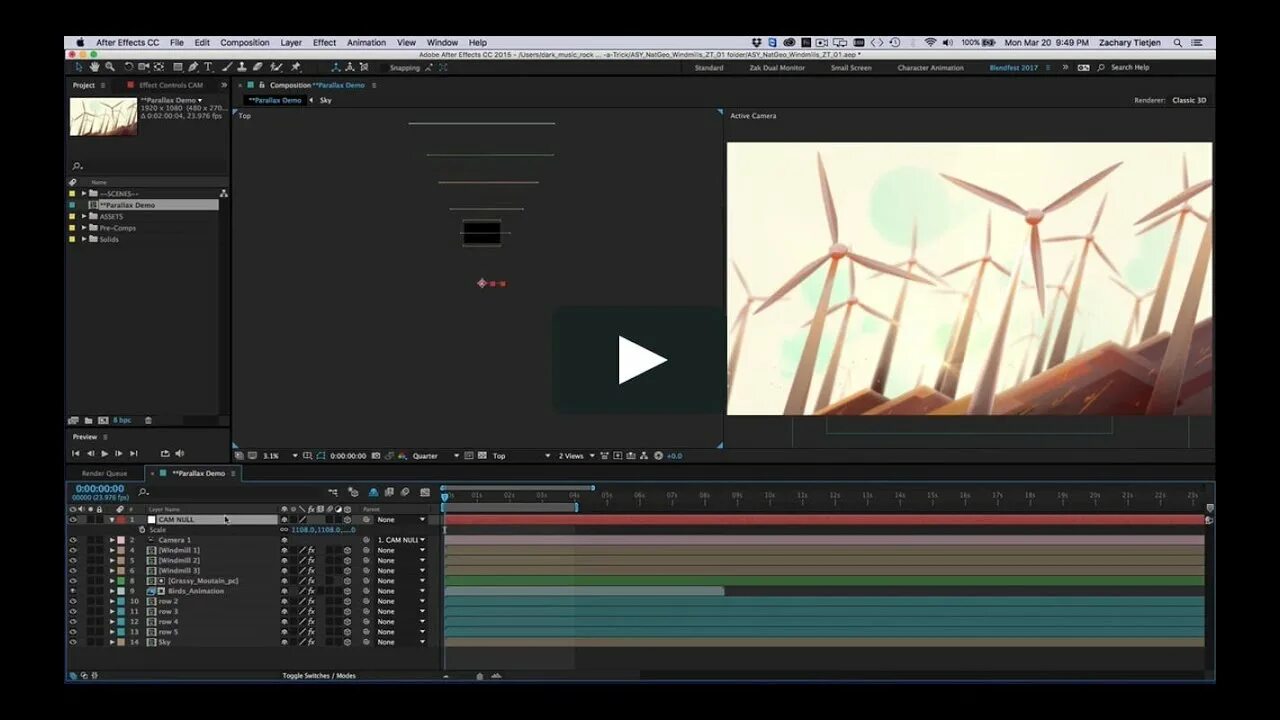The height and width of the screenshot is (720, 1280).
Task: Open the Top 3D view dropdown
Action: point(521,456)
